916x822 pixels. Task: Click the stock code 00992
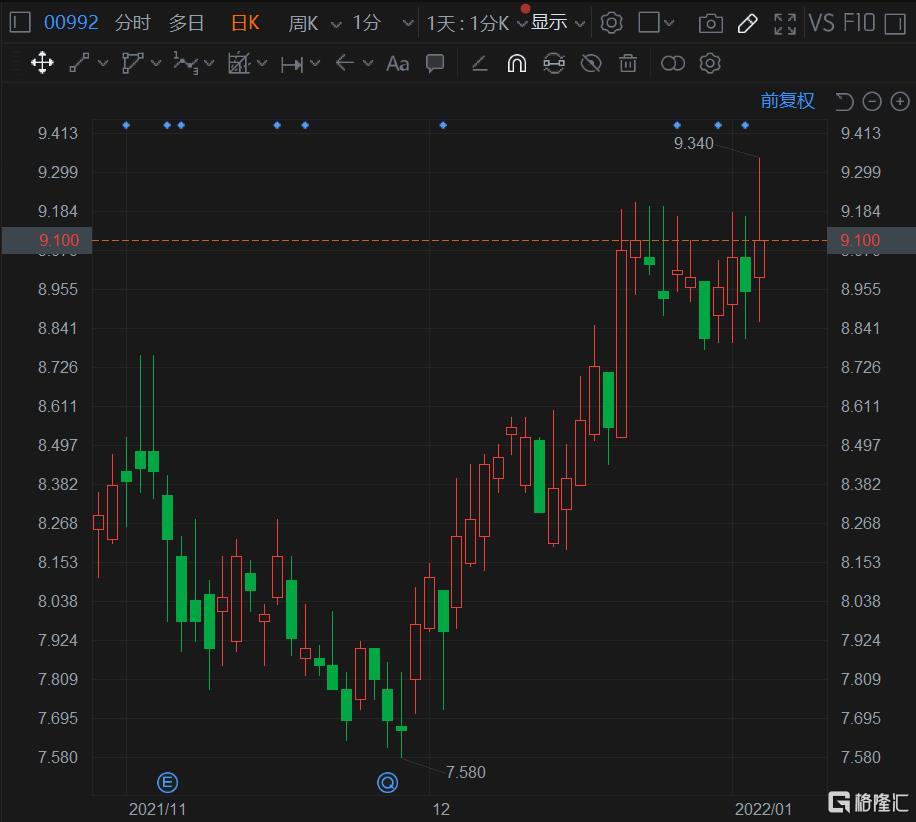[71, 23]
